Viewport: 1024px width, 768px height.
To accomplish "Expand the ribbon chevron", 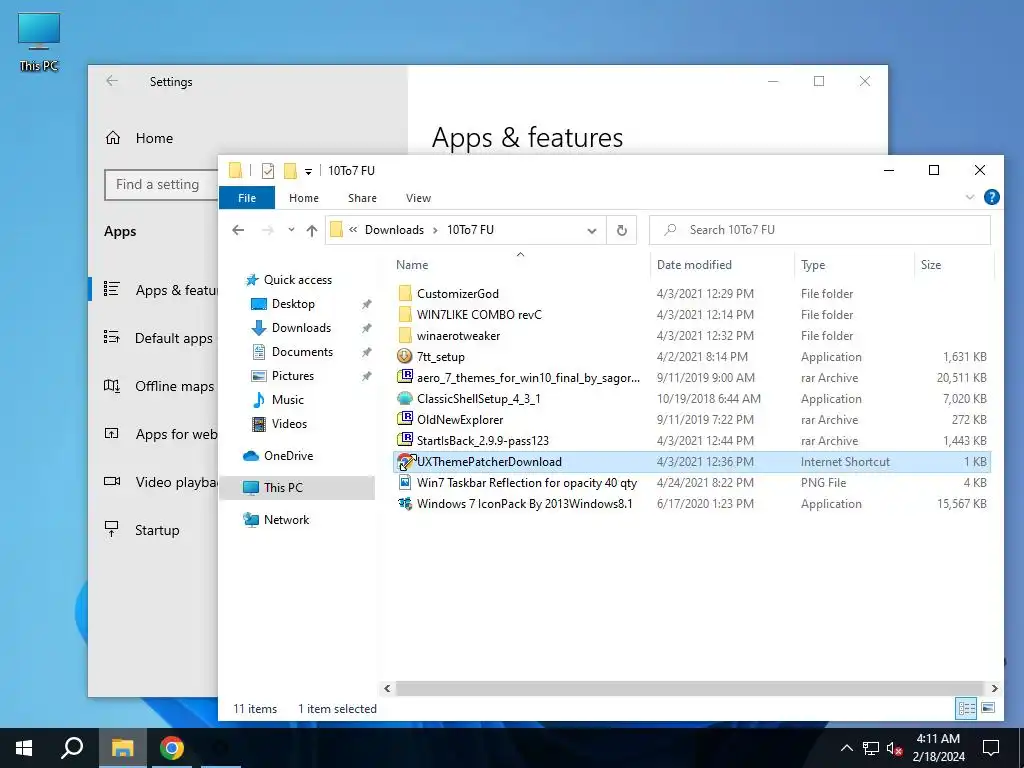I will point(970,197).
